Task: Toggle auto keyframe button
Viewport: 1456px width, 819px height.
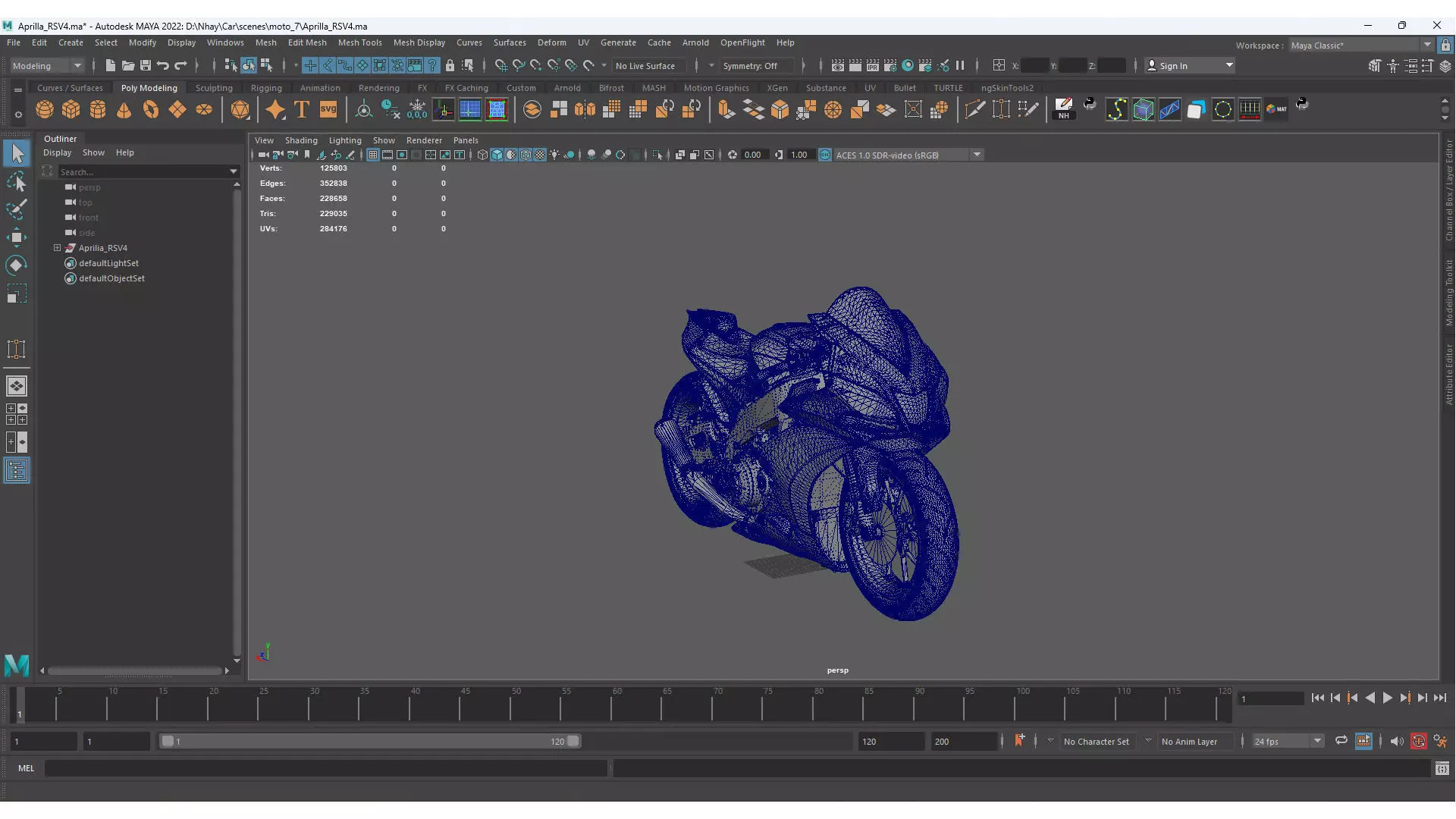Action: [1418, 742]
